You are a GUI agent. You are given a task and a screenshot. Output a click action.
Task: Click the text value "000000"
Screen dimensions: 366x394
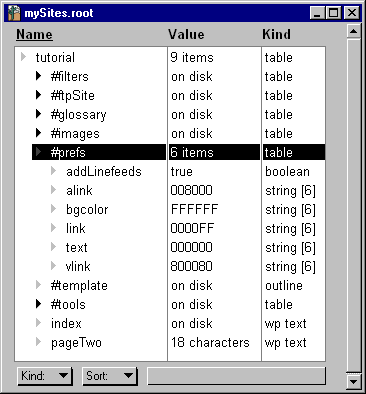click(x=191, y=247)
